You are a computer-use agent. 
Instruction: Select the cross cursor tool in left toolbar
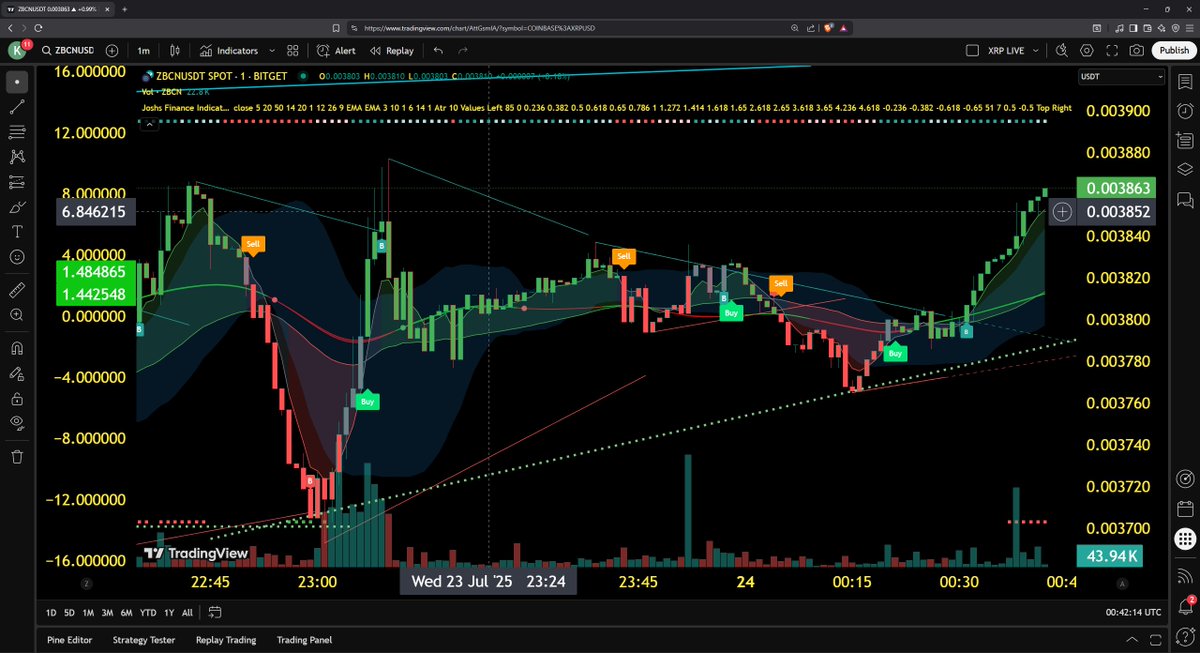click(x=17, y=80)
